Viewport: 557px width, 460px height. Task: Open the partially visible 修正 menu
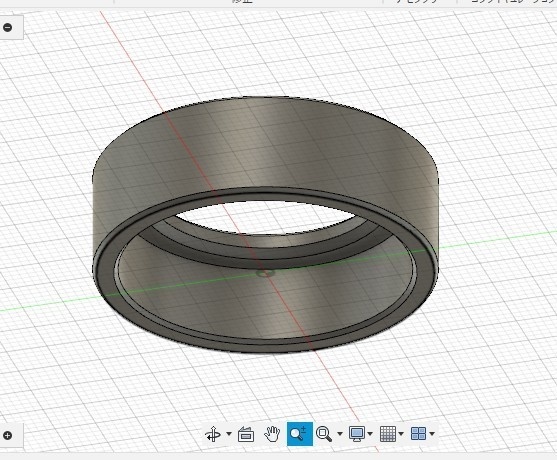click(242, 1)
